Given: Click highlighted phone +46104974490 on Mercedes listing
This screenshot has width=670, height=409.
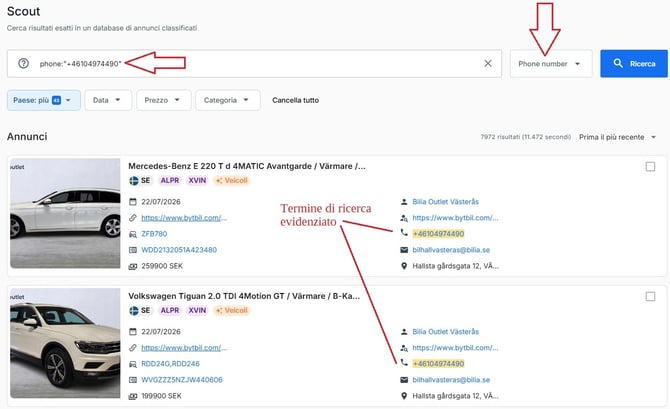Looking at the screenshot, I should pyautogui.click(x=438, y=234).
